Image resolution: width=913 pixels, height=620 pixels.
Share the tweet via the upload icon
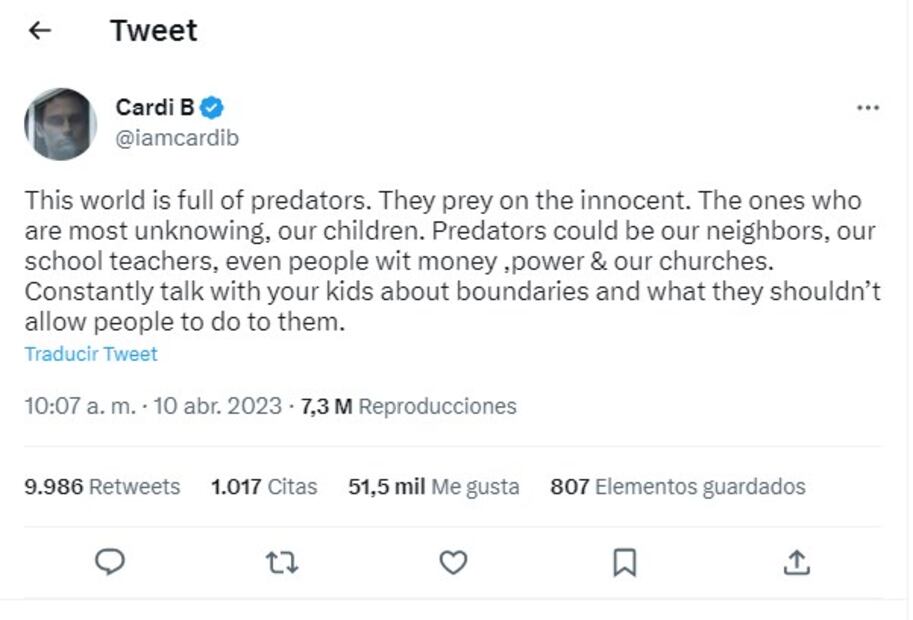pyautogui.click(x=797, y=563)
